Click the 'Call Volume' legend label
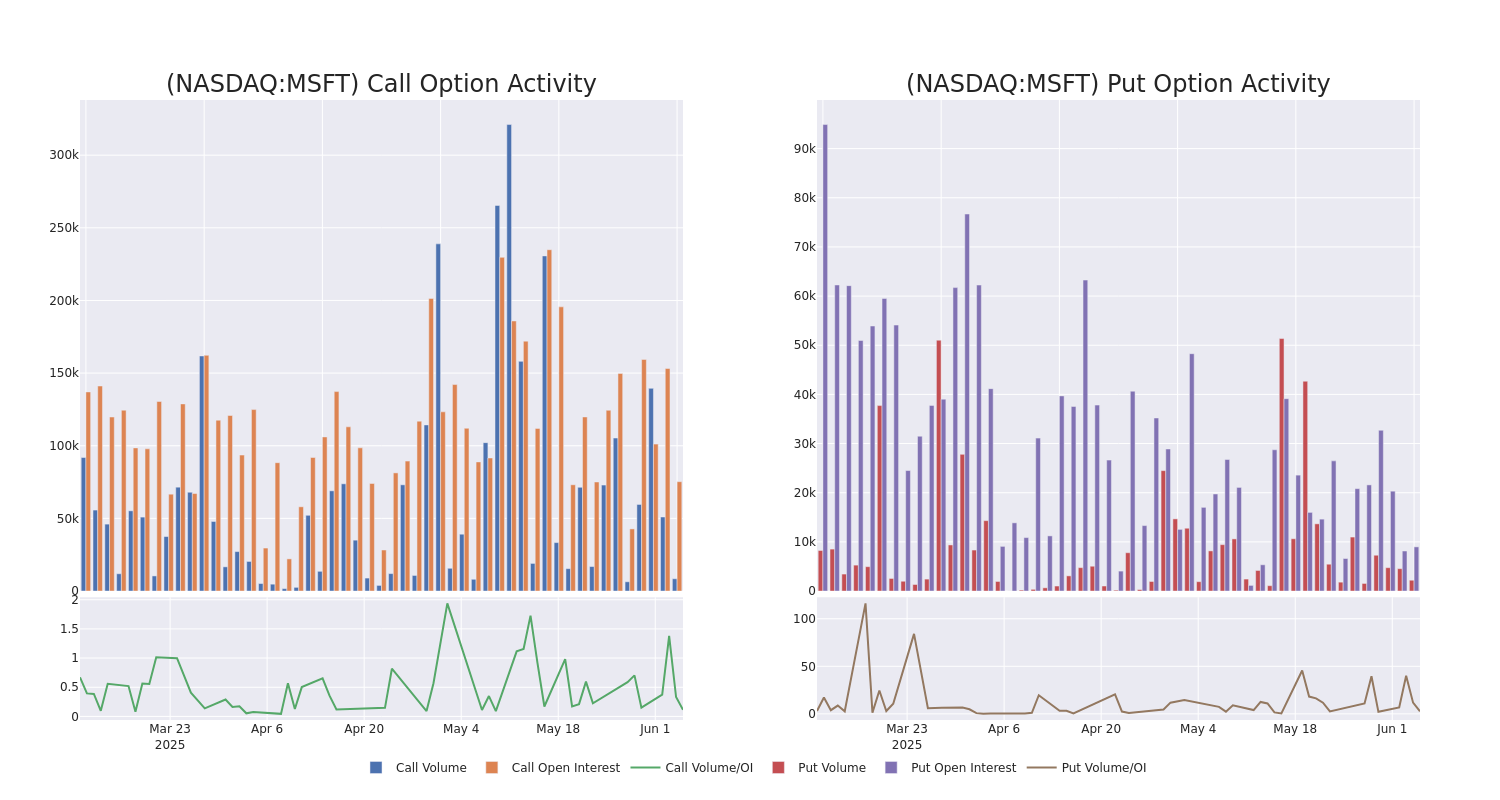The width and height of the screenshot is (1500, 800). point(431,768)
